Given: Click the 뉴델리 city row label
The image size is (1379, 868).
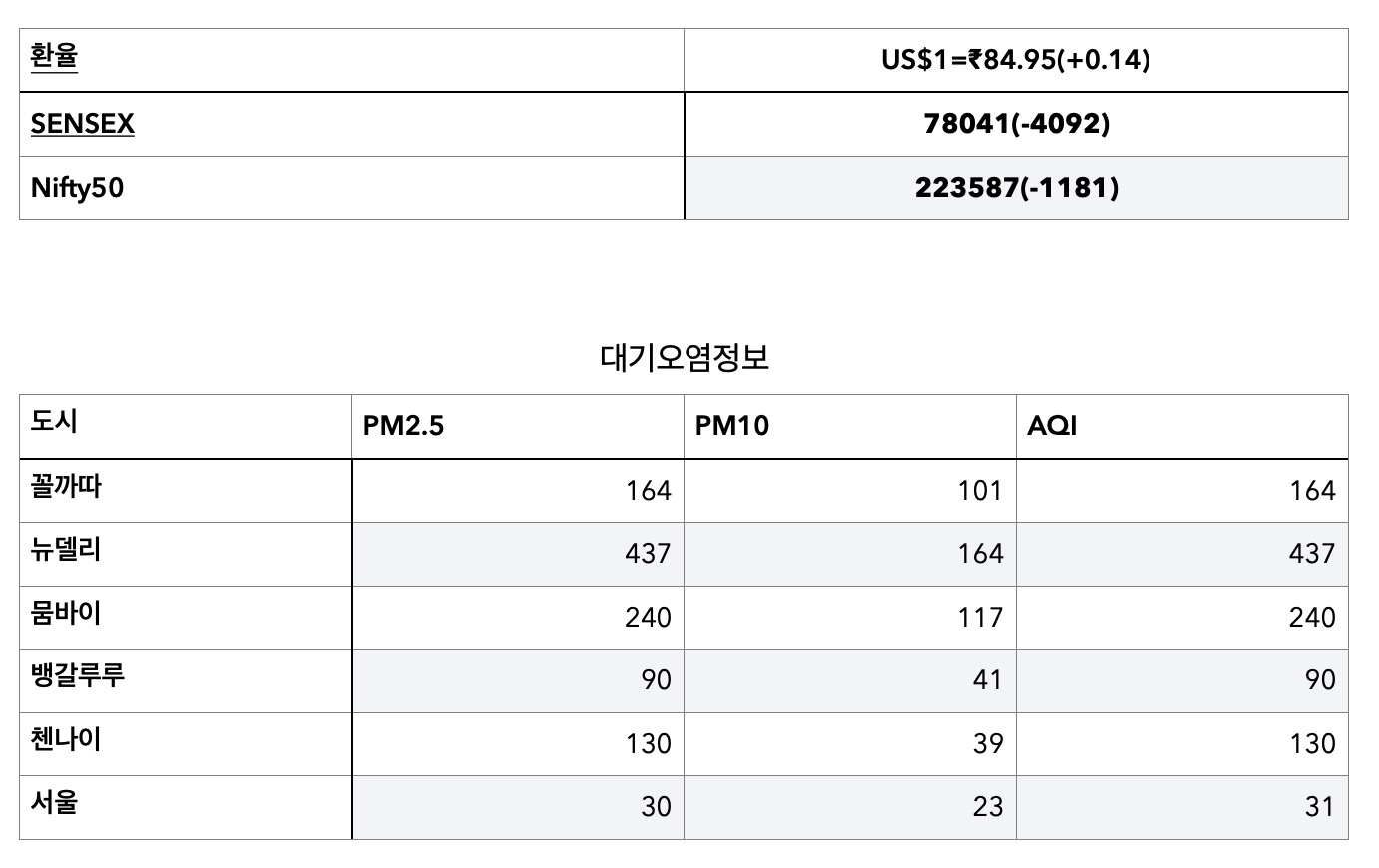Looking at the screenshot, I should (66, 550).
